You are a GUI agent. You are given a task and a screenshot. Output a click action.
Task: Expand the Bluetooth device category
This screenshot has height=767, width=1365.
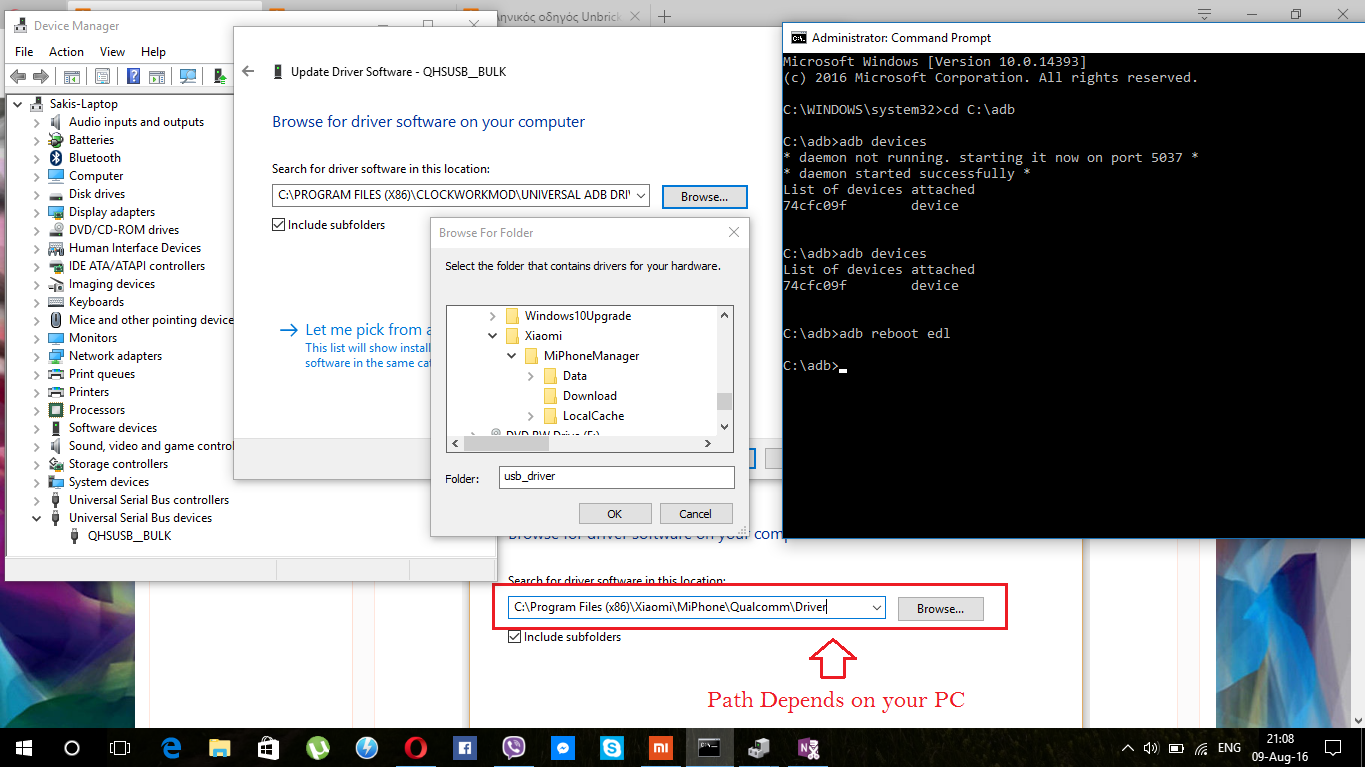pyautogui.click(x=37, y=158)
